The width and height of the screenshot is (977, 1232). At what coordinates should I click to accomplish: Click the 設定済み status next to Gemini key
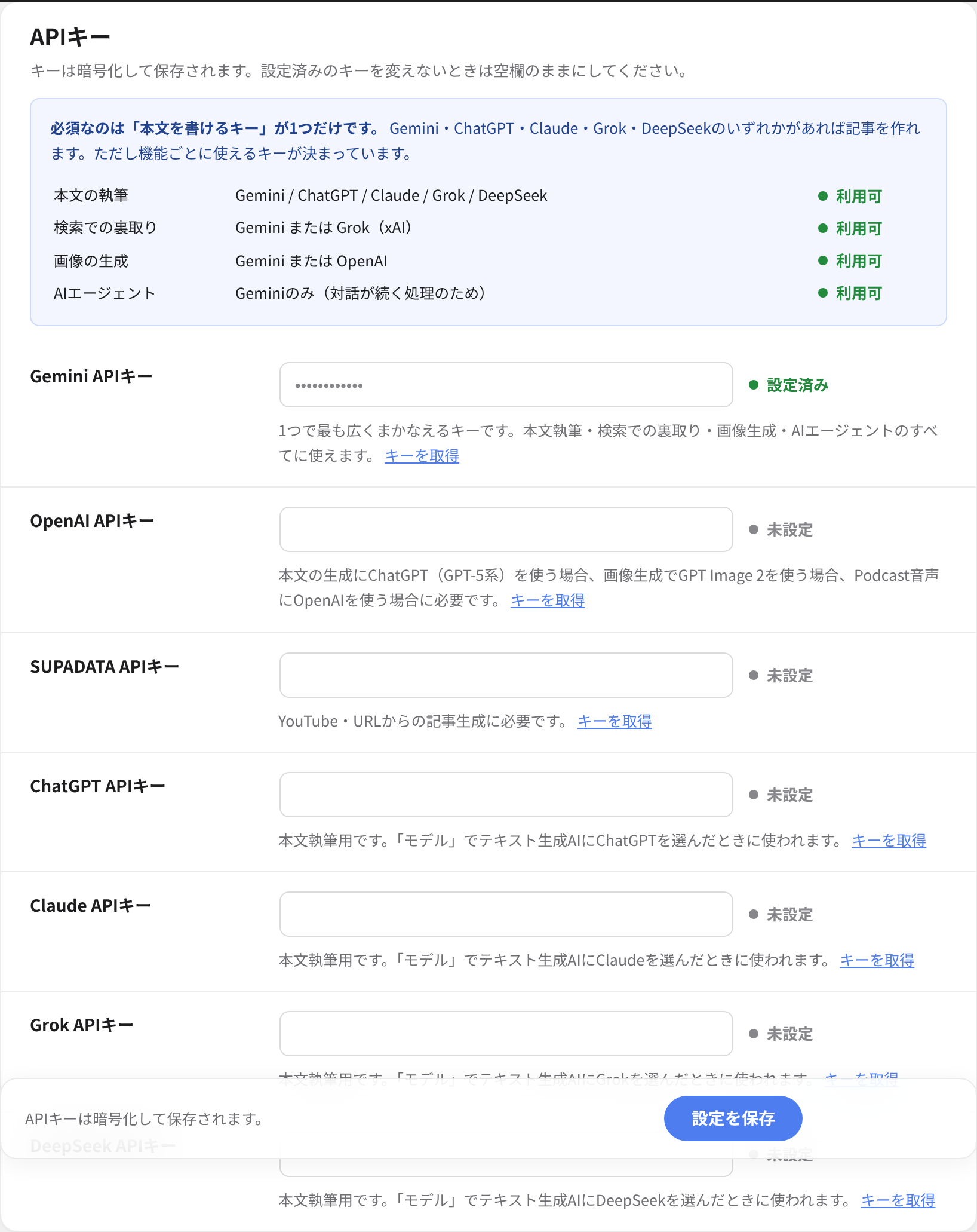coord(789,385)
